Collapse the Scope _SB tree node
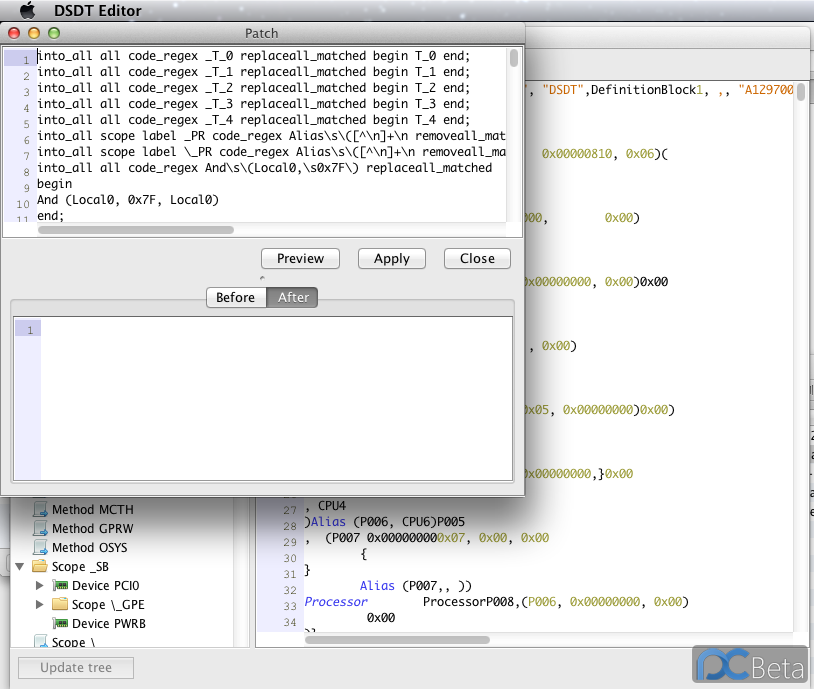Image resolution: width=814 pixels, height=689 pixels. [20, 567]
